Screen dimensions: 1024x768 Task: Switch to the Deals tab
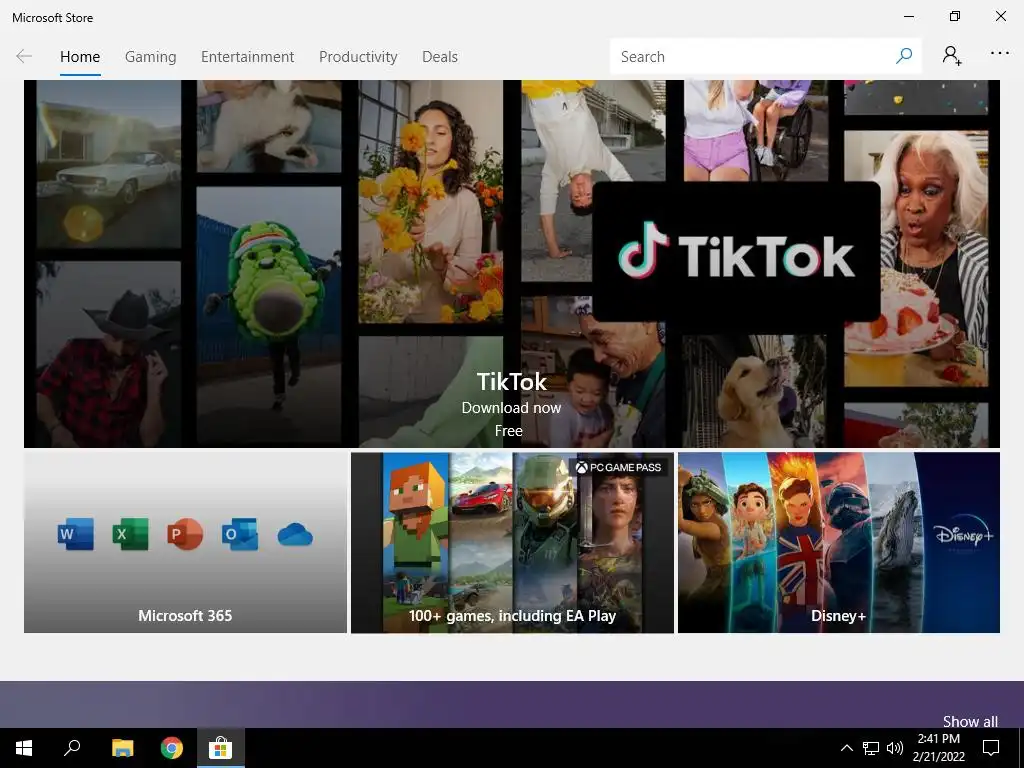pos(440,57)
